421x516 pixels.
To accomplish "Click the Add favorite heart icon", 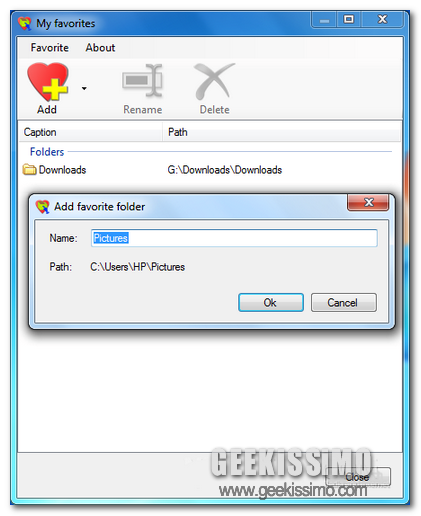I will [x=48, y=82].
